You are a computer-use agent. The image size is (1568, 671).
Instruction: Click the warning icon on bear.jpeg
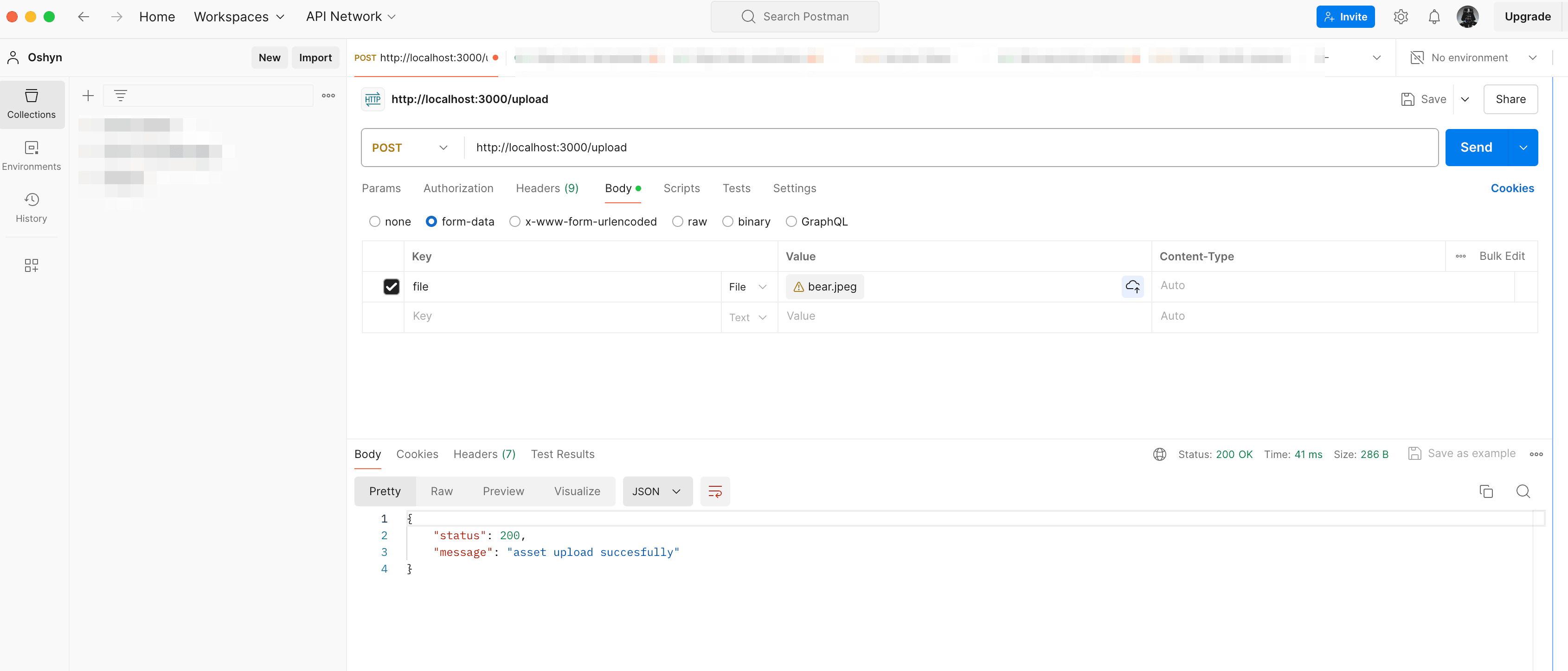(x=798, y=287)
